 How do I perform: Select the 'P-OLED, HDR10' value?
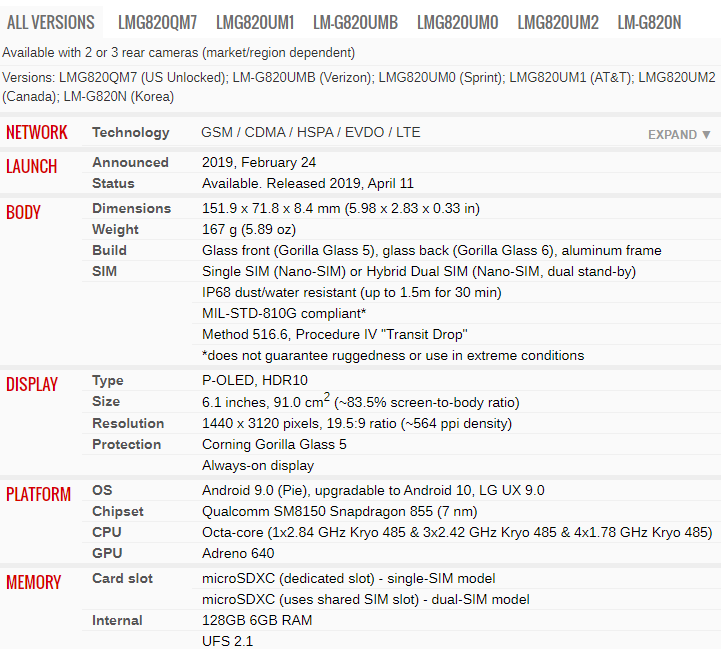255,380
